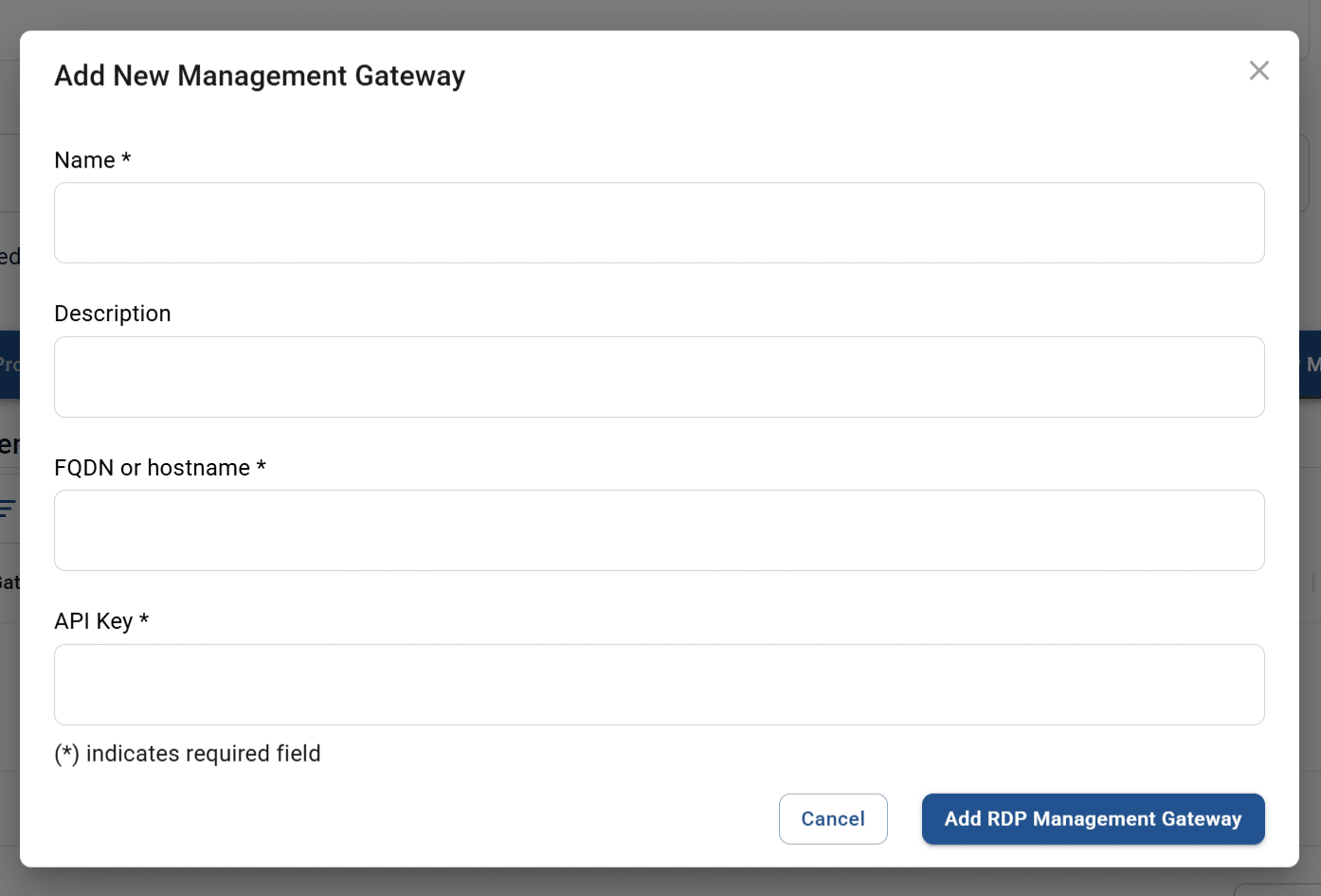Click the asterisk beside API Key label
The width and height of the screenshot is (1321, 896).
click(x=144, y=619)
